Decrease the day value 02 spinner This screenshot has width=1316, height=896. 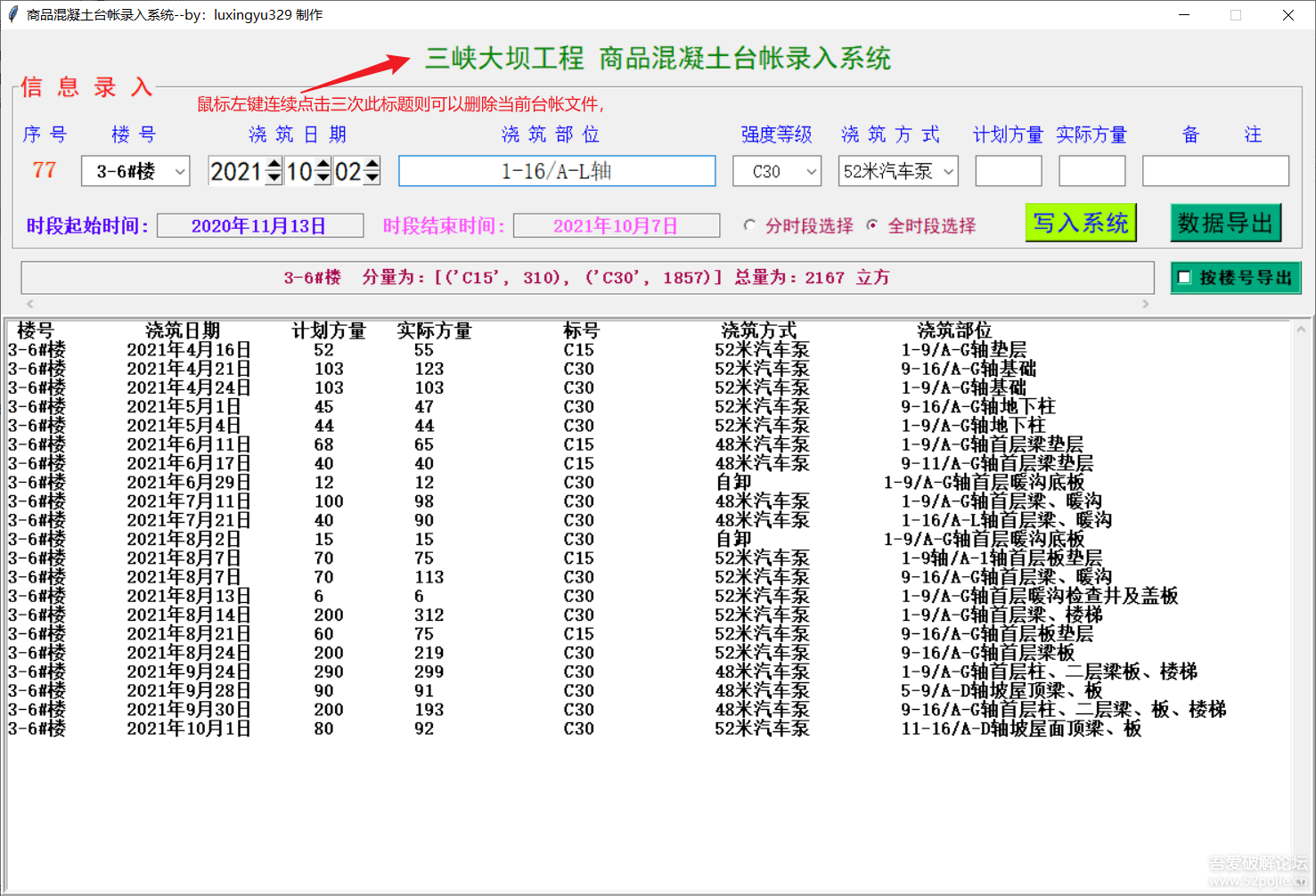tap(372, 178)
